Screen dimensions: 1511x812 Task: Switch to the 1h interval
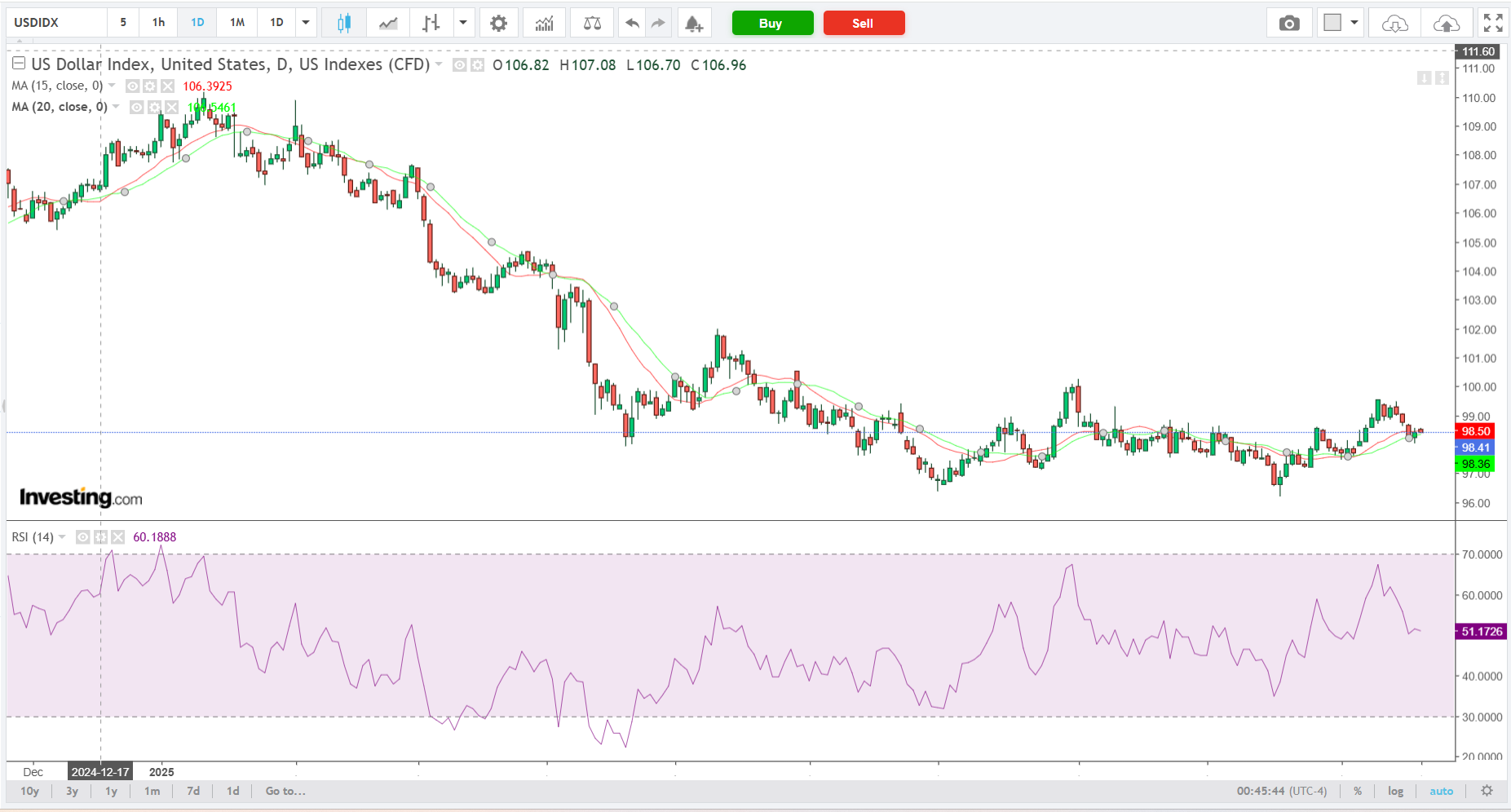pos(158,23)
